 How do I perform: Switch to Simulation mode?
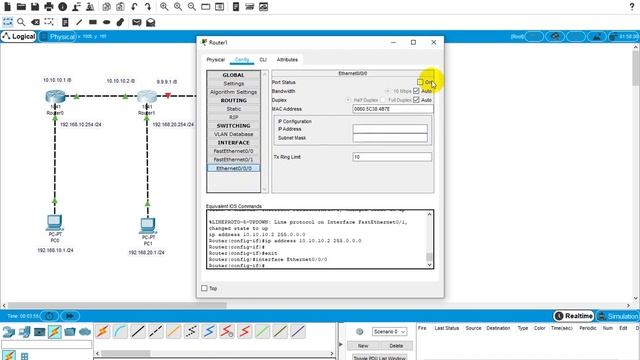click(618, 316)
